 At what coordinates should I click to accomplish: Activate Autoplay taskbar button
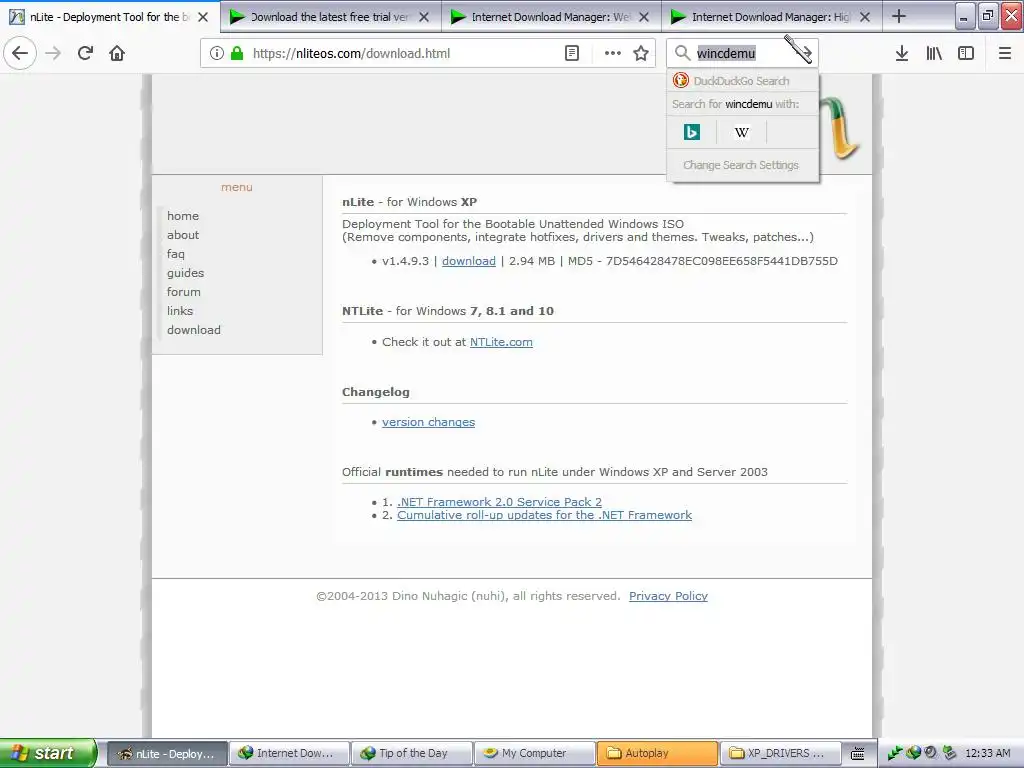tap(656, 754)
